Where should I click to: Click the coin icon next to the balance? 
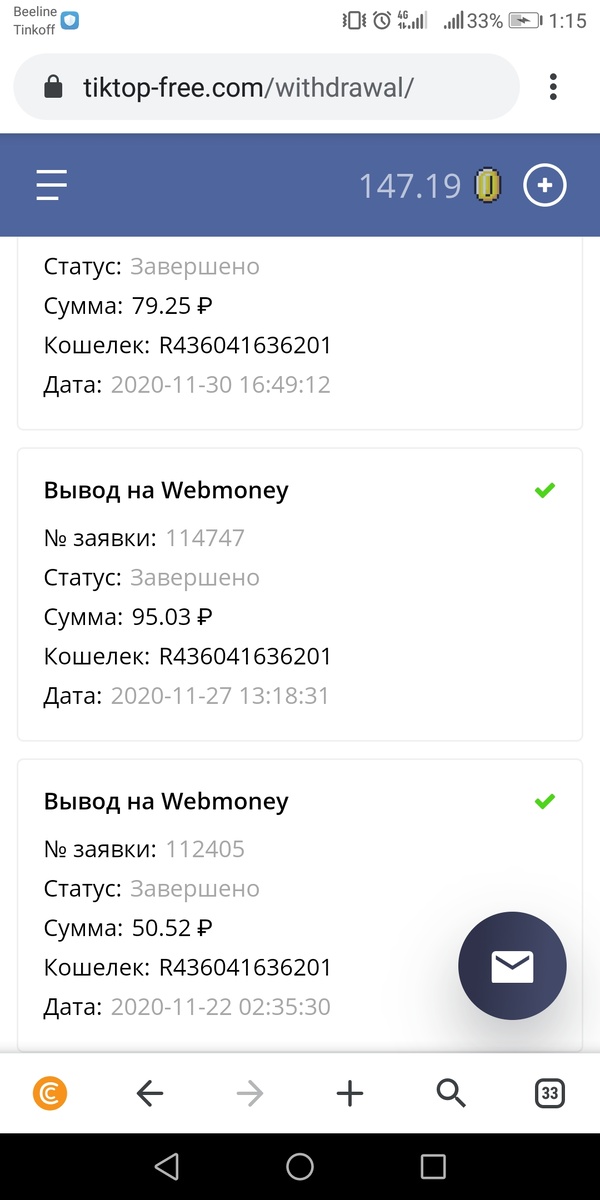(x=487, y=184)
